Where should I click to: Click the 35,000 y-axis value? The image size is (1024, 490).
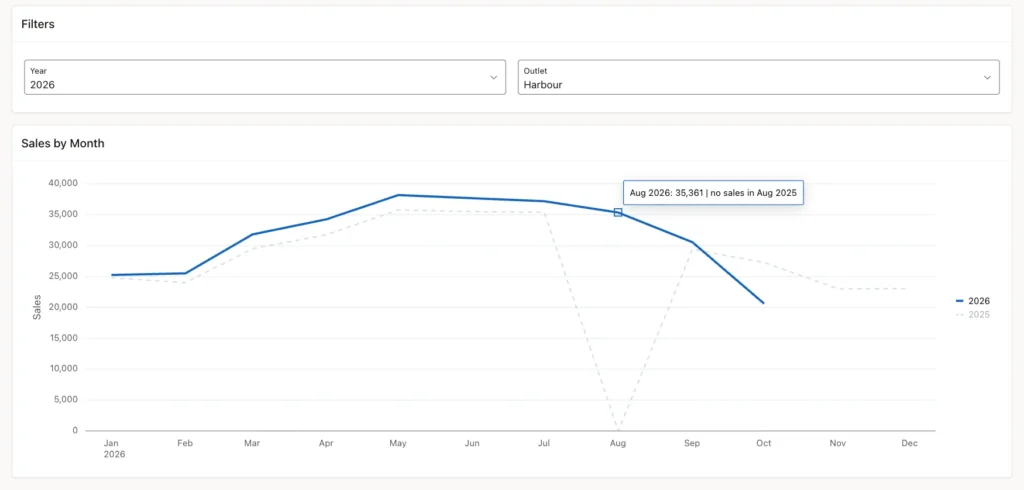(63, 214)
